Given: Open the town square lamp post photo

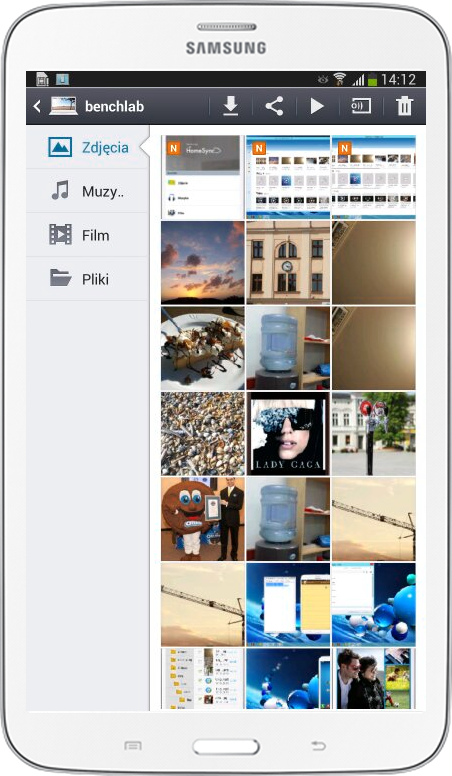Looking at the screenshot, I should [x=374, y=434].
